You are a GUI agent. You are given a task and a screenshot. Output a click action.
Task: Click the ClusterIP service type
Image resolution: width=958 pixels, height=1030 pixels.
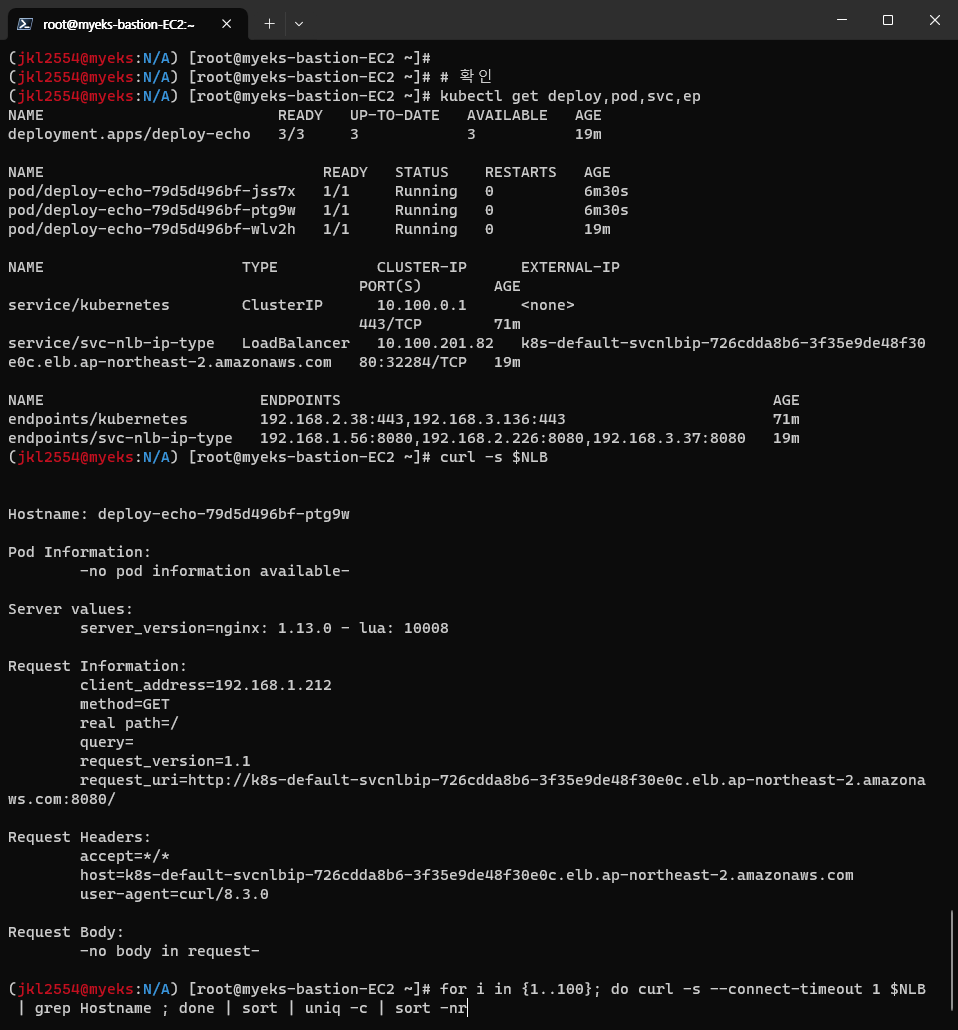tap(282, 305)
